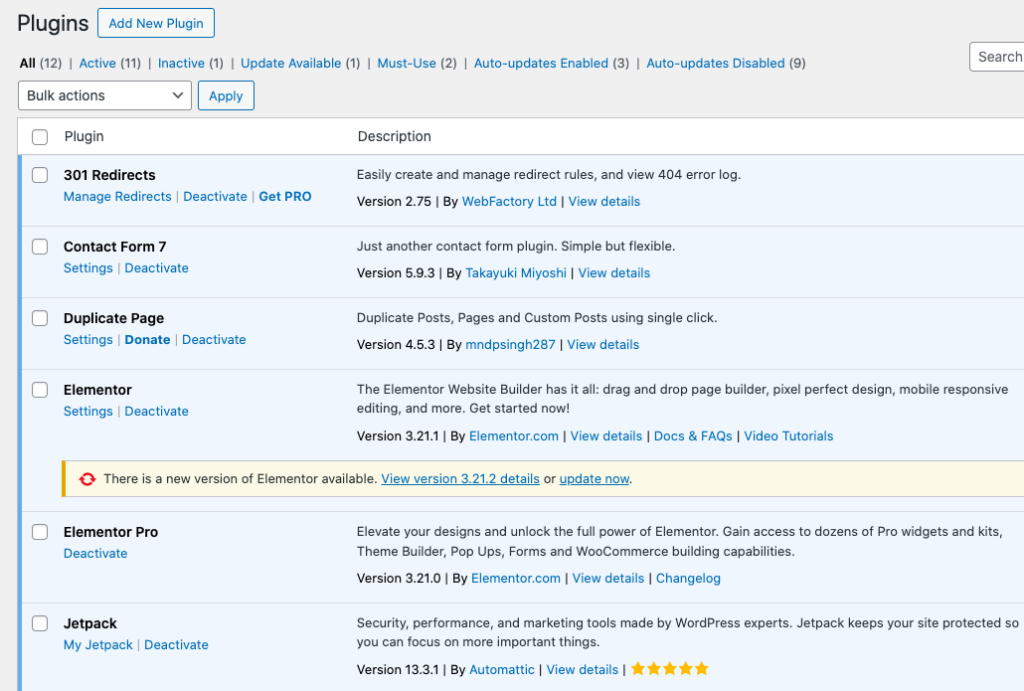
Task: Open Video Tutorials link
Action: (x=788, y=436)
